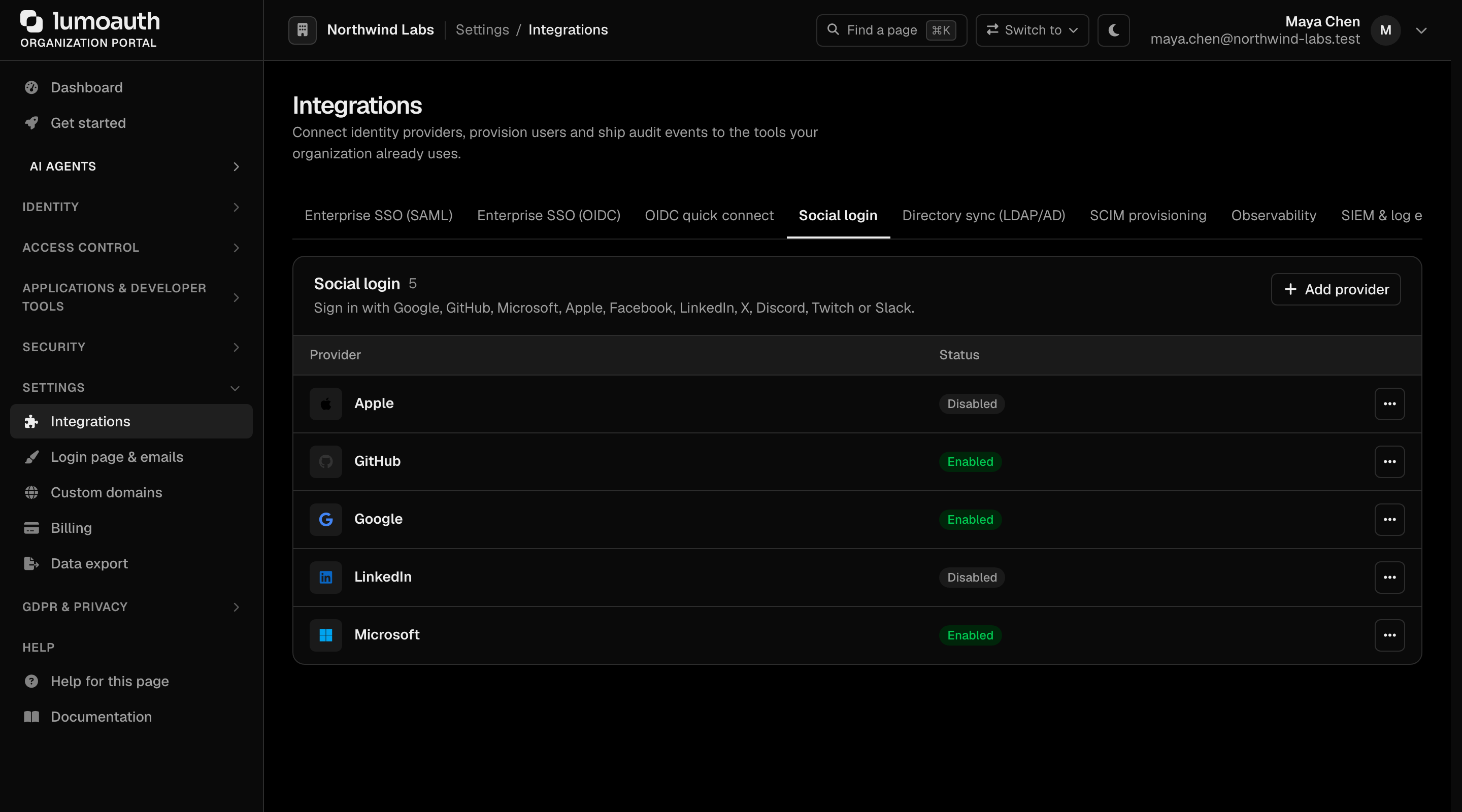Click the Microsoft provider logo icon
This screenshot has height=812, width=1462.
point(326,635)
